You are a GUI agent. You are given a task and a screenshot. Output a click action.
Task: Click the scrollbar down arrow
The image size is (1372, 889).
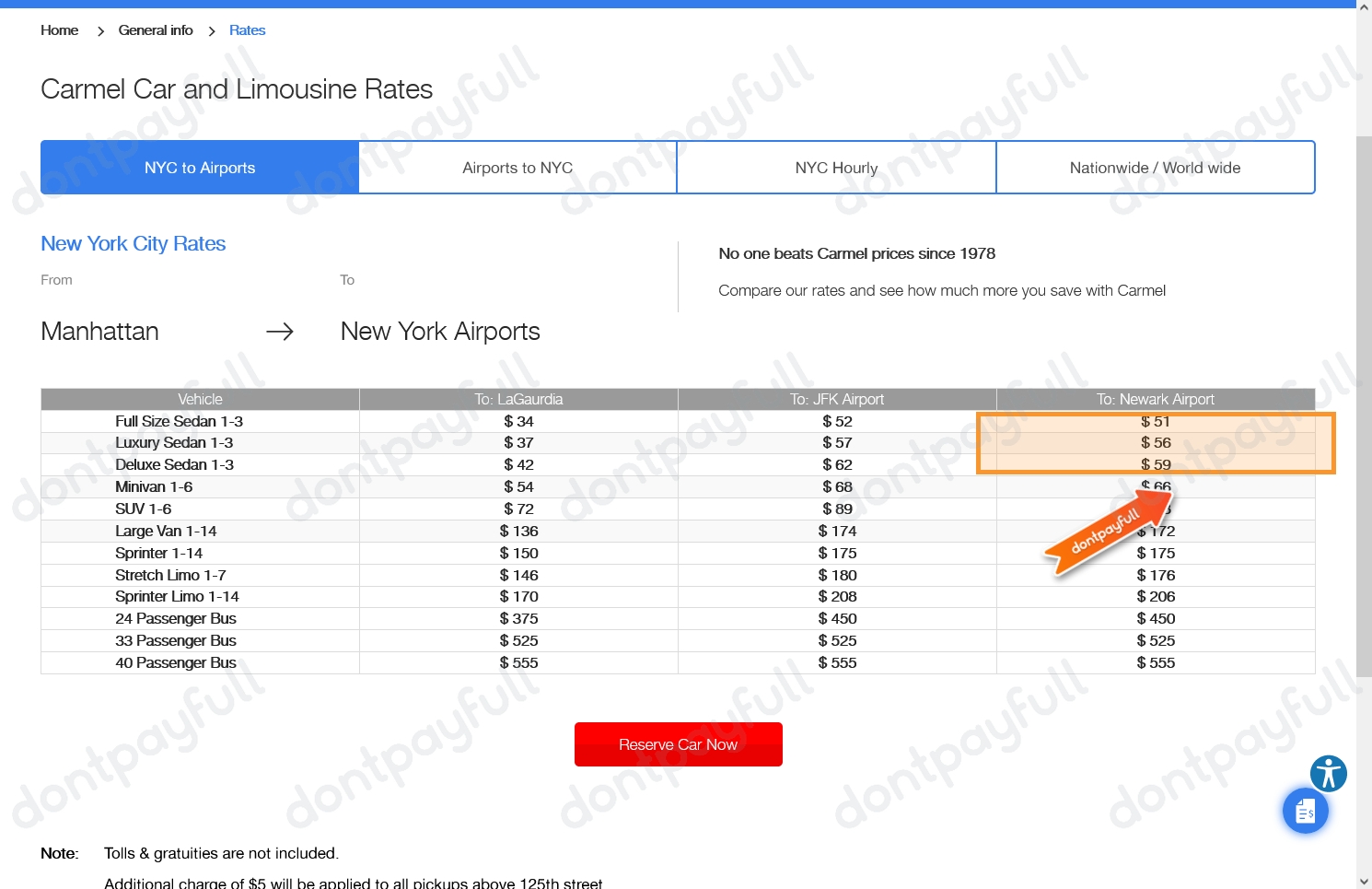coord(1364,882)
